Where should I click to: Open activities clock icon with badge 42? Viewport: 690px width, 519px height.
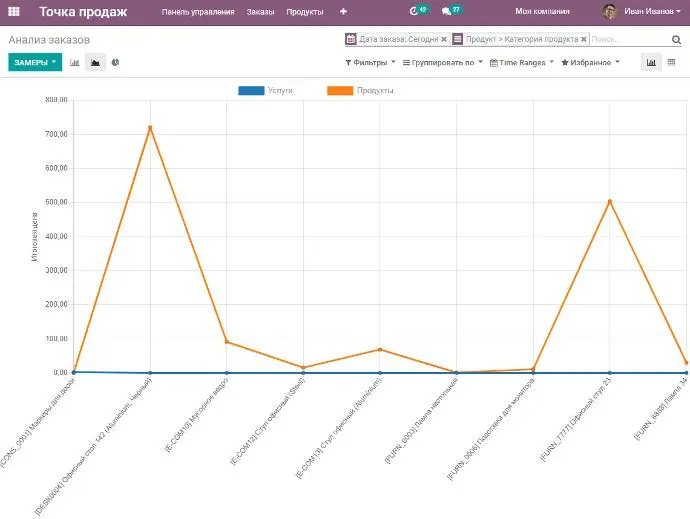[416, 12]
